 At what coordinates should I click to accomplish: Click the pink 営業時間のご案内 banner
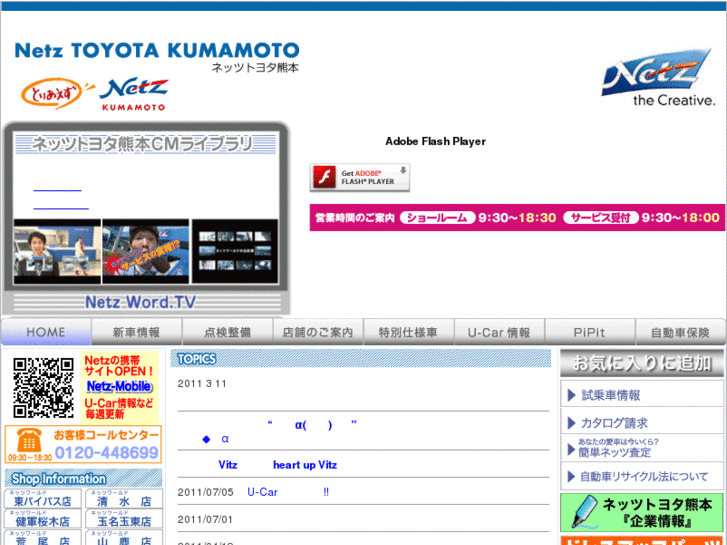517,218
